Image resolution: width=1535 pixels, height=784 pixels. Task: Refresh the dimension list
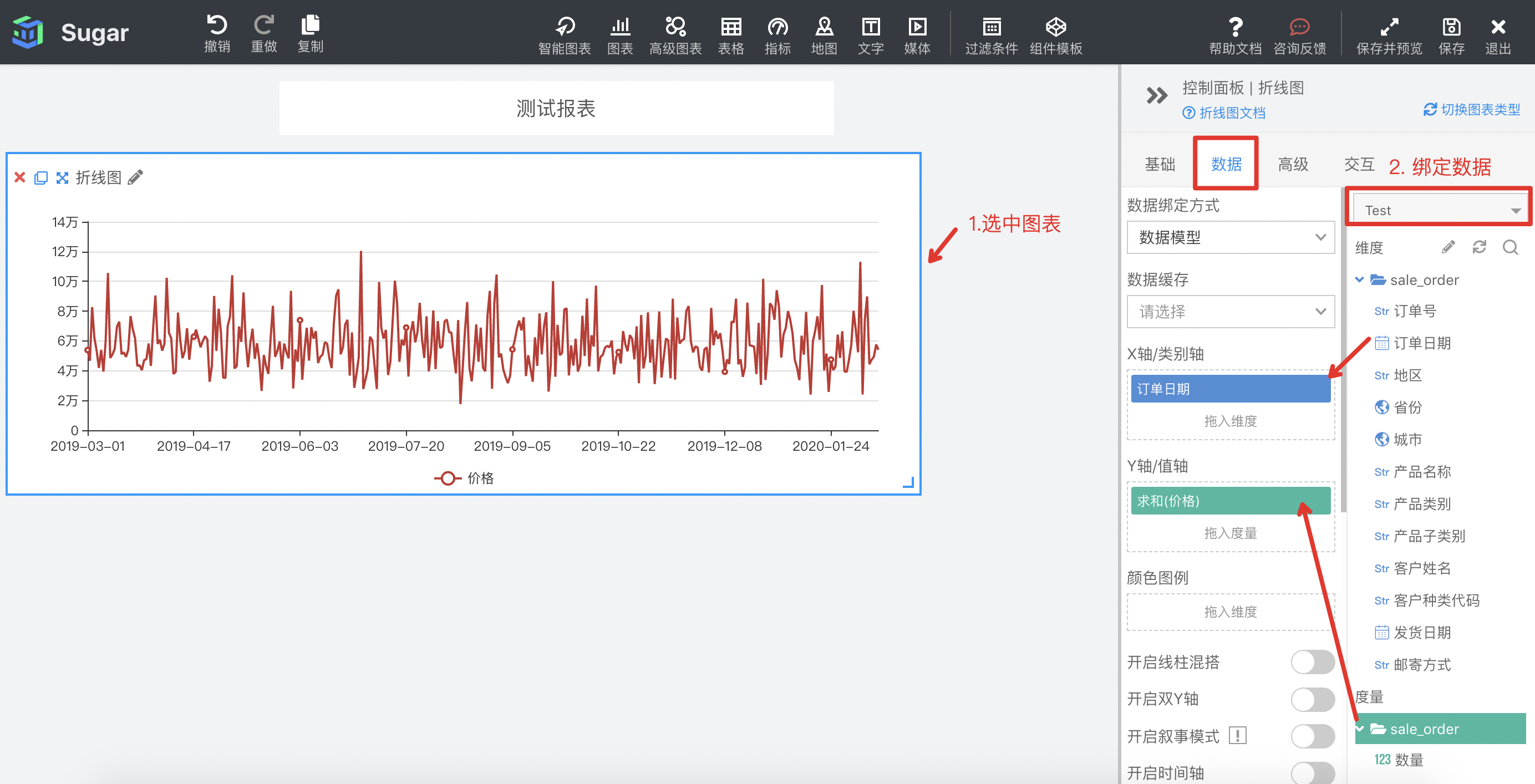point(1479,247)
